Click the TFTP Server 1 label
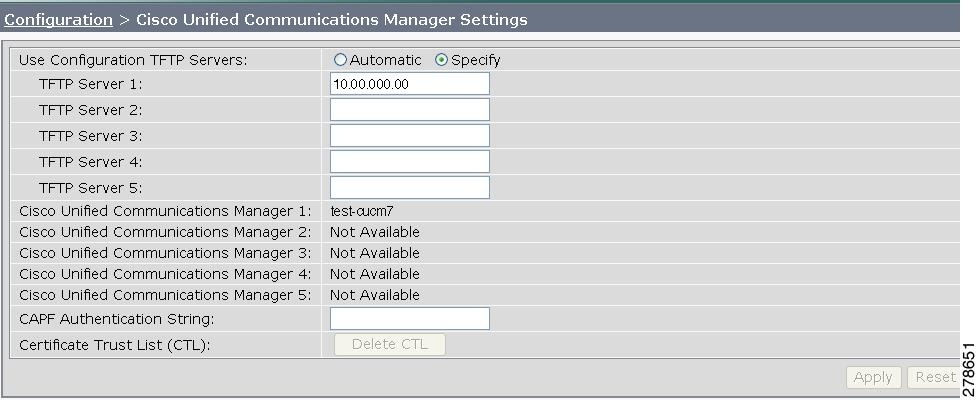Image resolution: width=979 pixels, height=400 pixels. pos(91,84)
